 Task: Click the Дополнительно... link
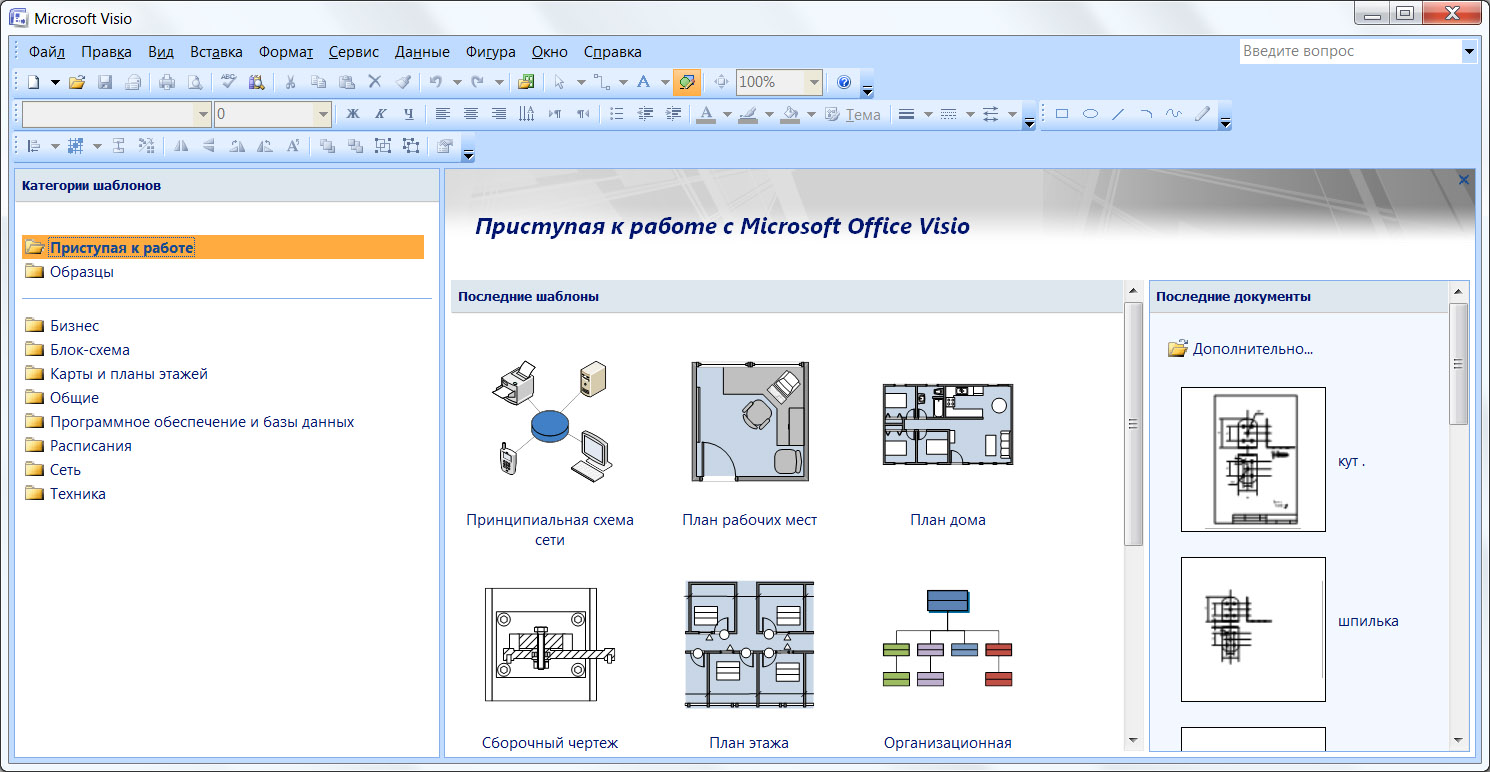point(1250,349)
